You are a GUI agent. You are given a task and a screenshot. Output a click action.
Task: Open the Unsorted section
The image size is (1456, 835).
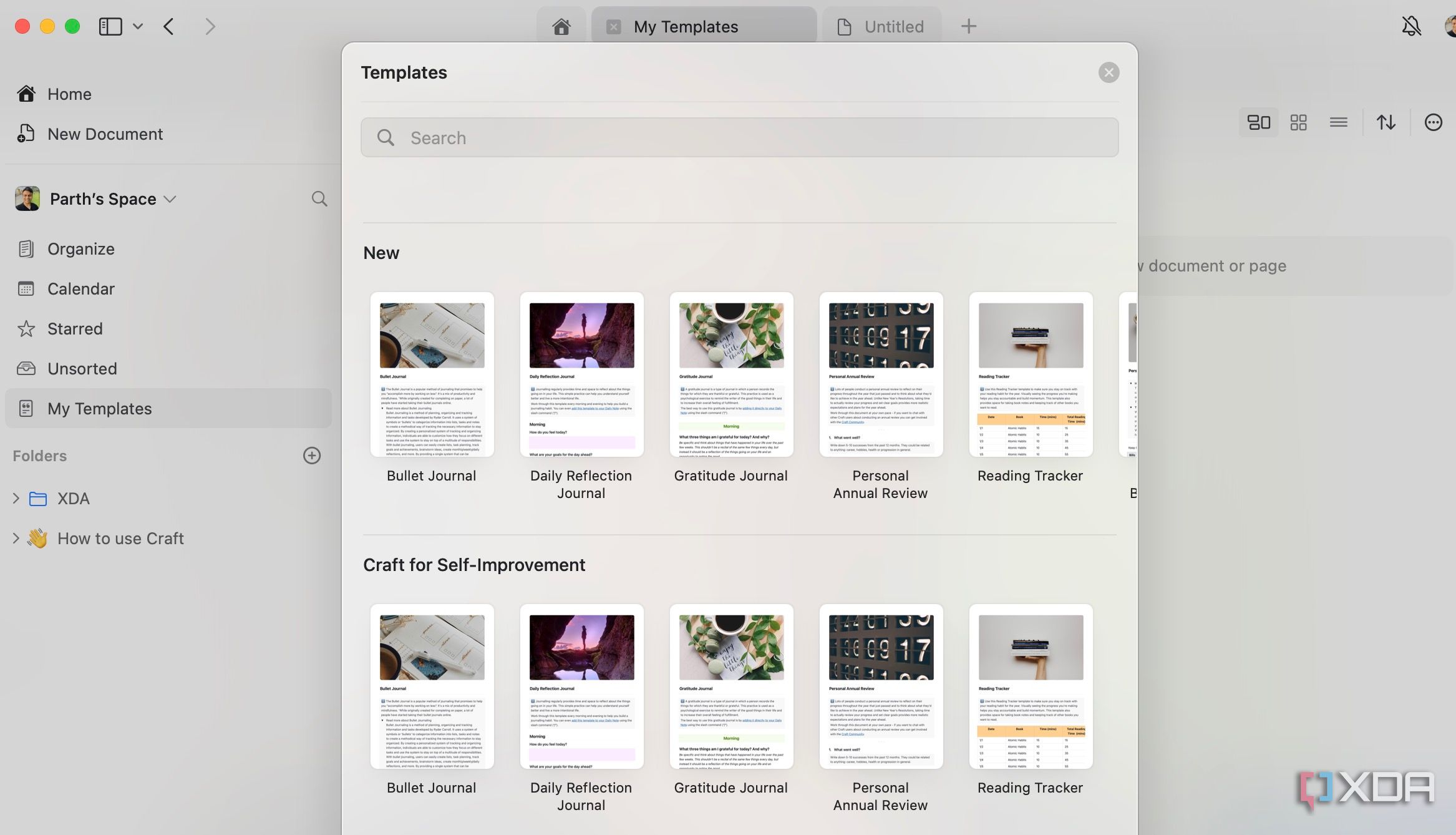click(x=168, y=369)
